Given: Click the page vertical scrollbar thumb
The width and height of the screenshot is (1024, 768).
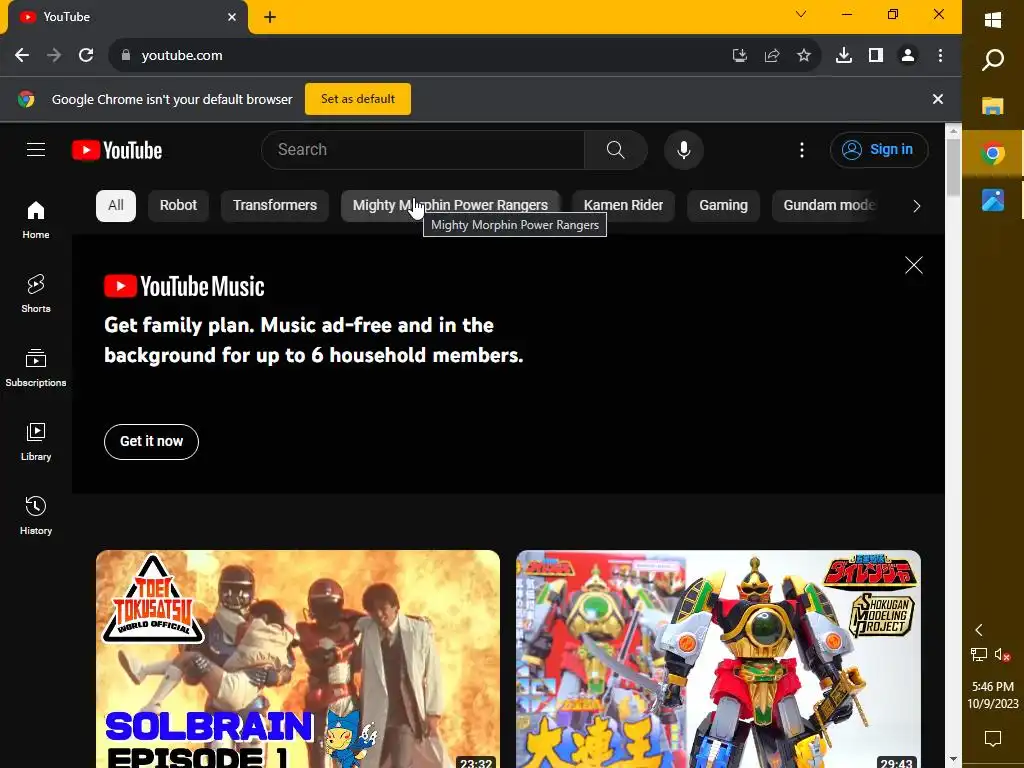Looking at the screenshot, I should (953, 168).
